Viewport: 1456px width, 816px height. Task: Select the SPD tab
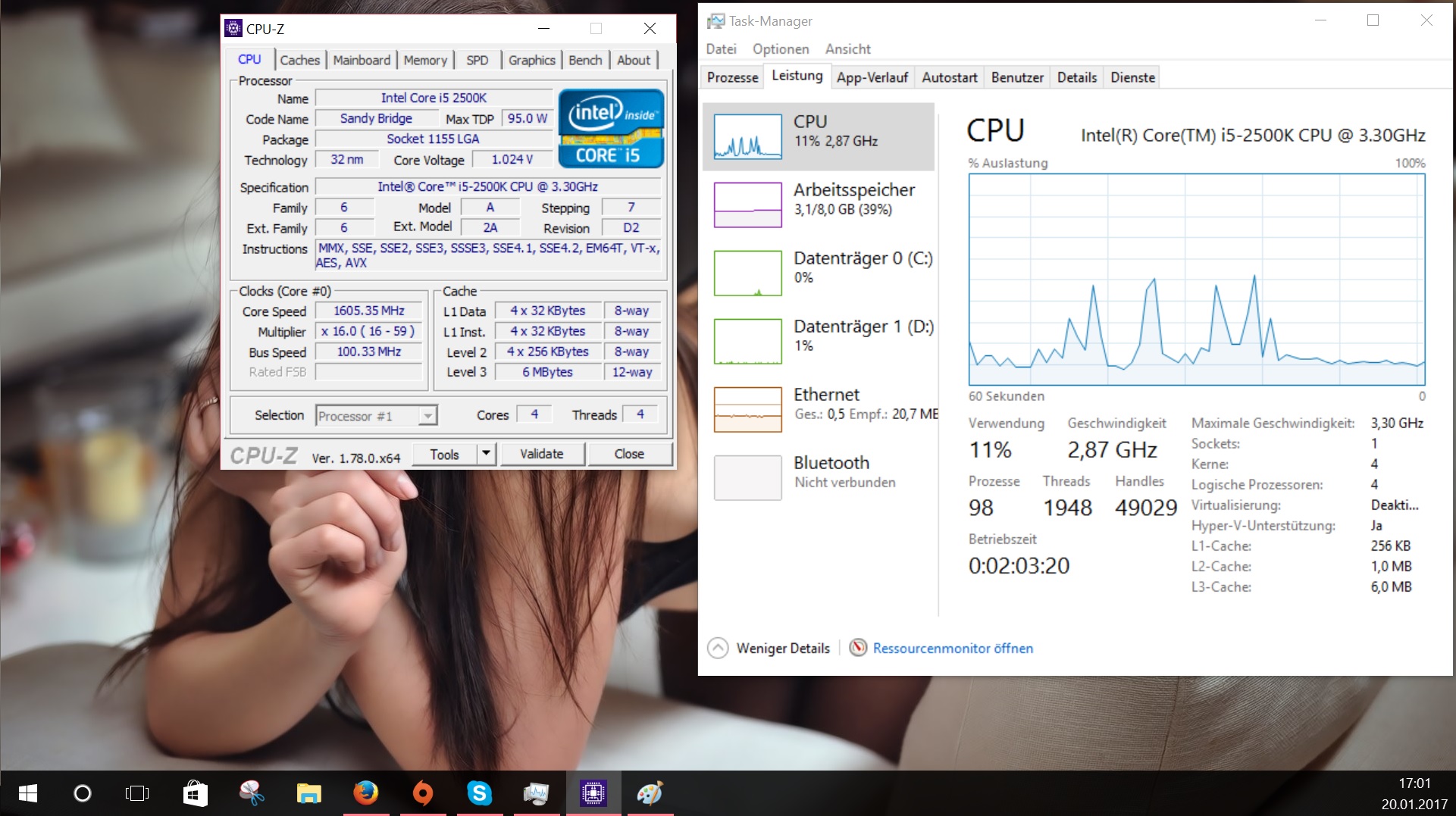[x=478, y=60]
